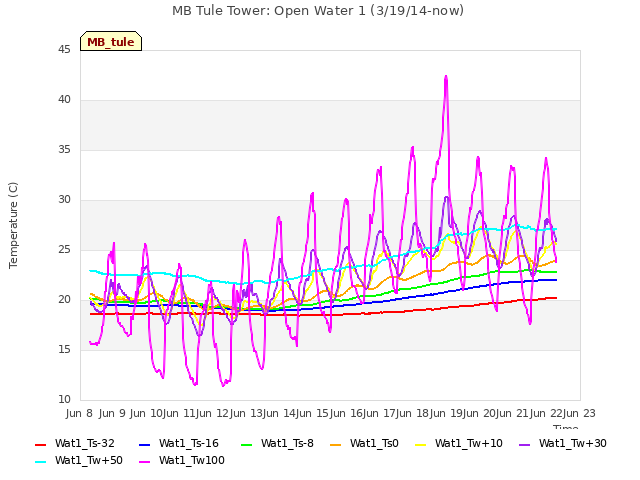
Task: Click the cyan Wat1_Tw+50 legend swatch
Action: (x=41, y=462)
